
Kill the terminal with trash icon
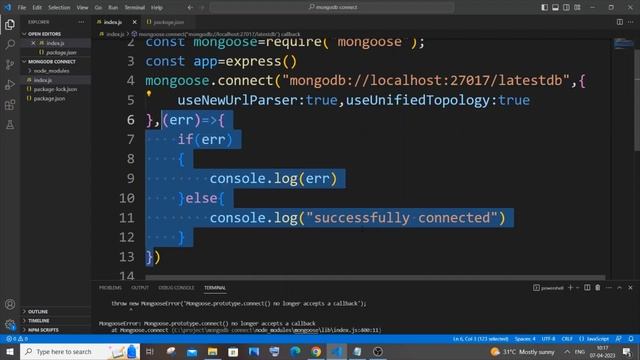(x=598, y=288)
